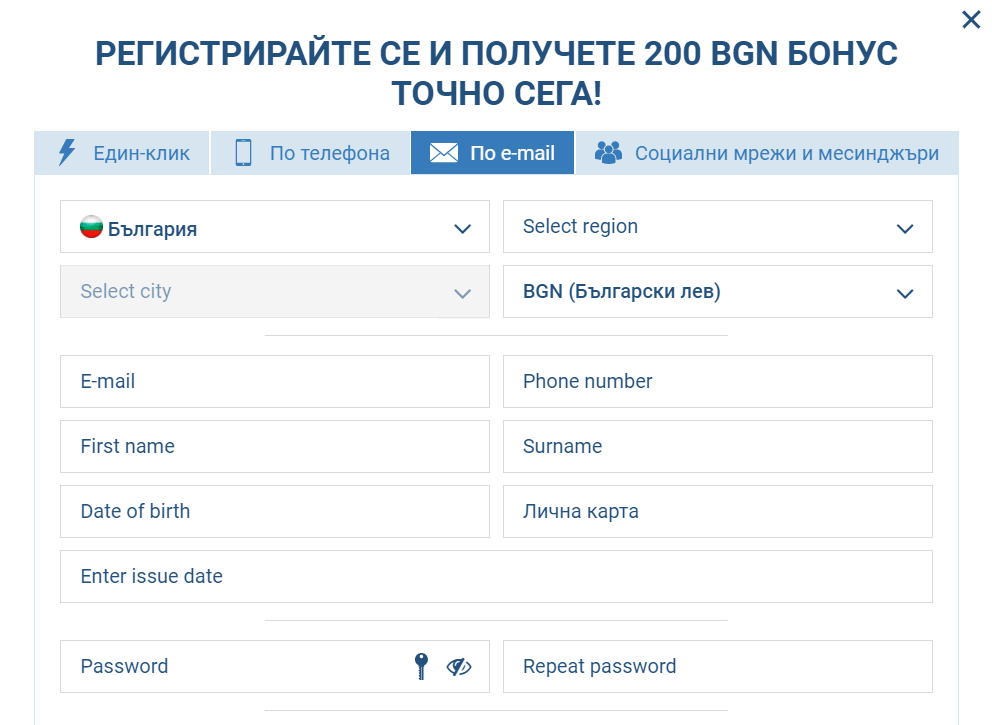Focus the Phone number field
This screenshot has width=992, height=725.
click(717, 381)
